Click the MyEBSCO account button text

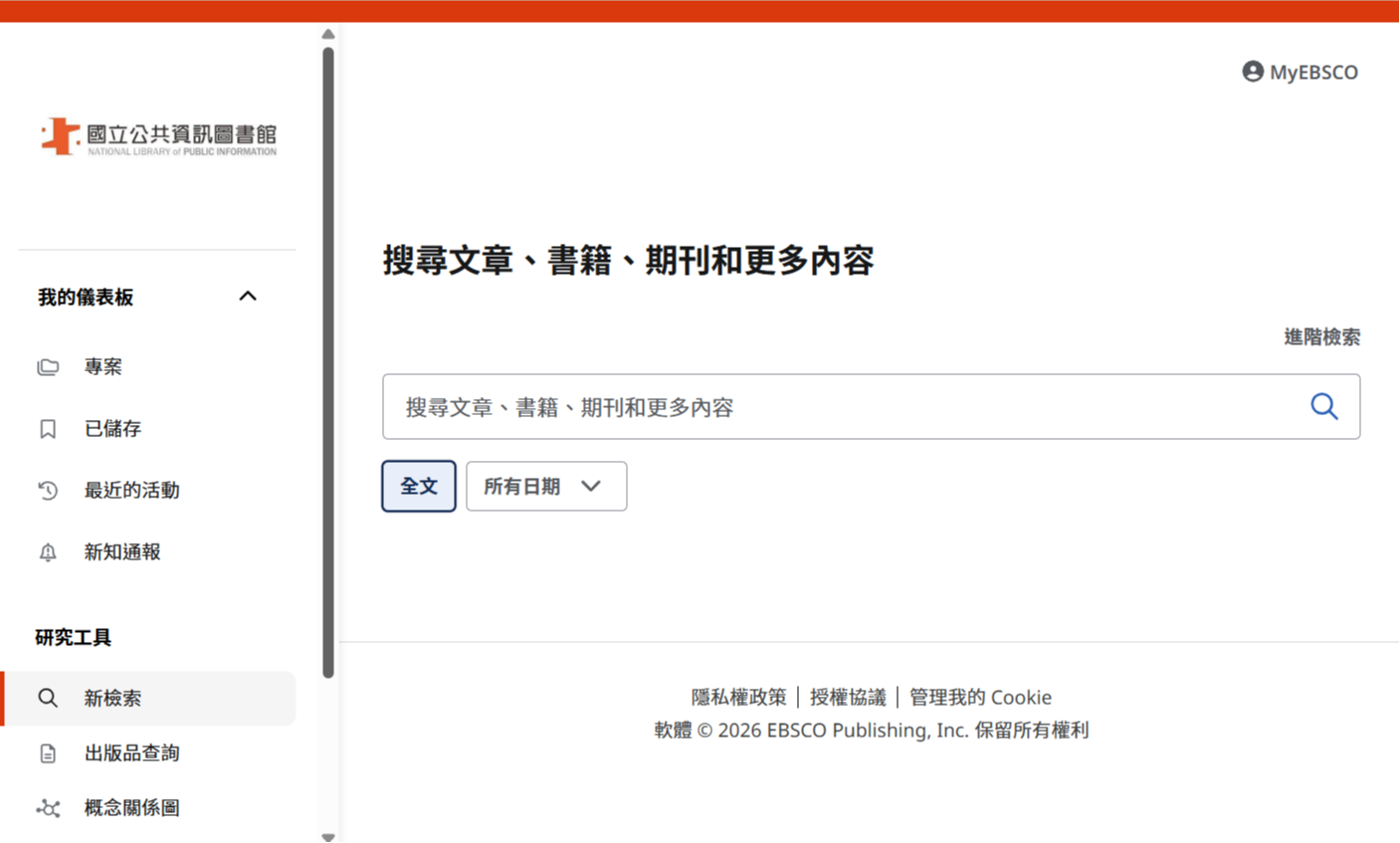[1314, 73]
